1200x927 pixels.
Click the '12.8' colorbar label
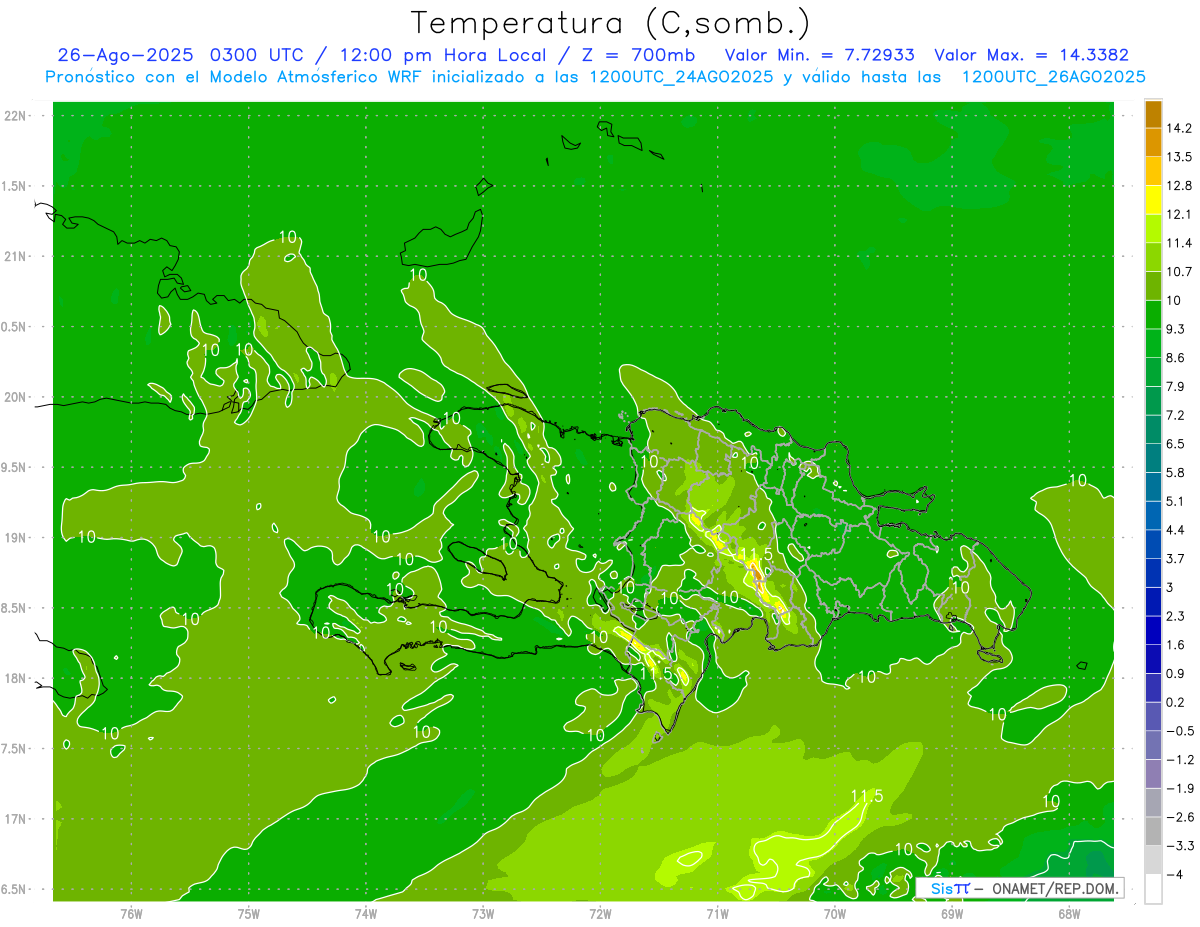click(1179, 185)
